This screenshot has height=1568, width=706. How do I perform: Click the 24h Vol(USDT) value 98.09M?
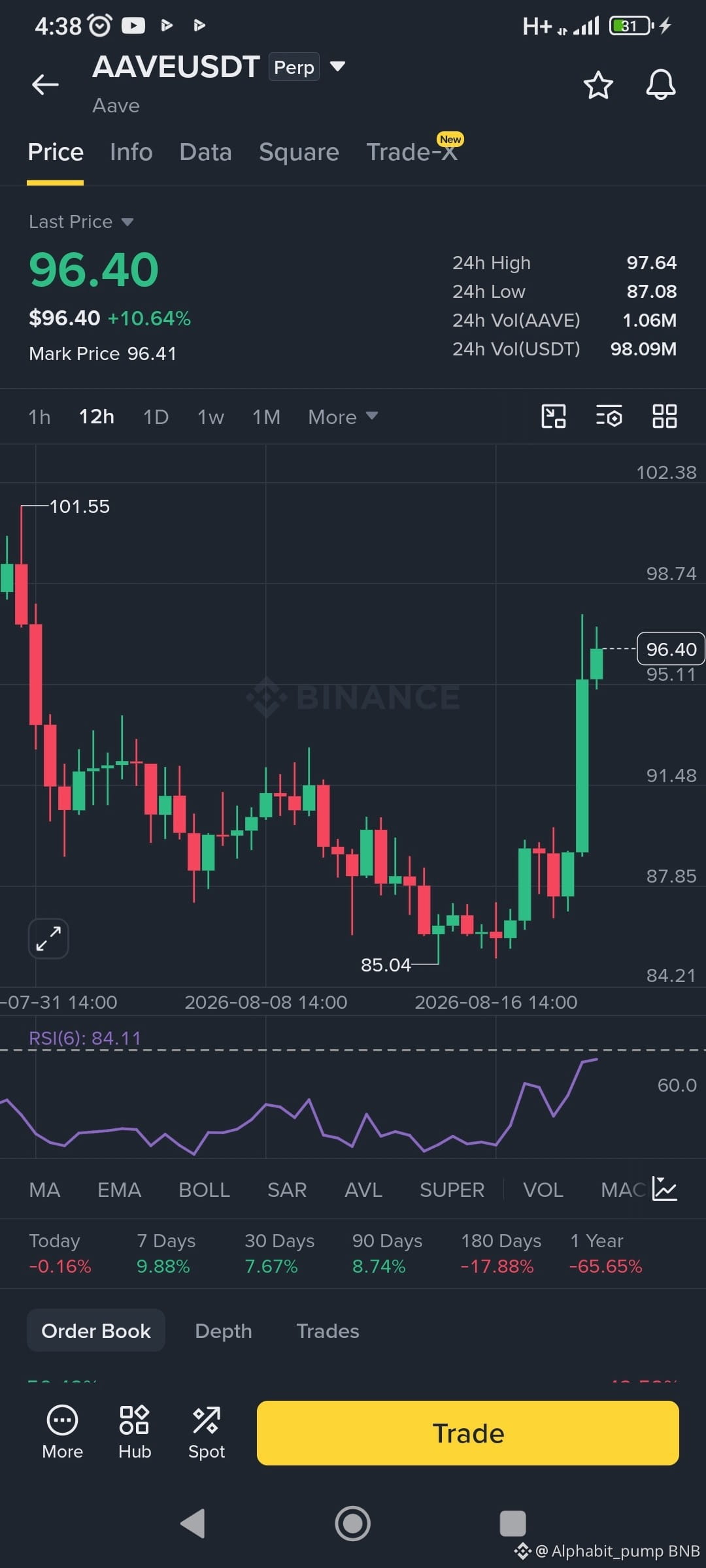(643, 349)
